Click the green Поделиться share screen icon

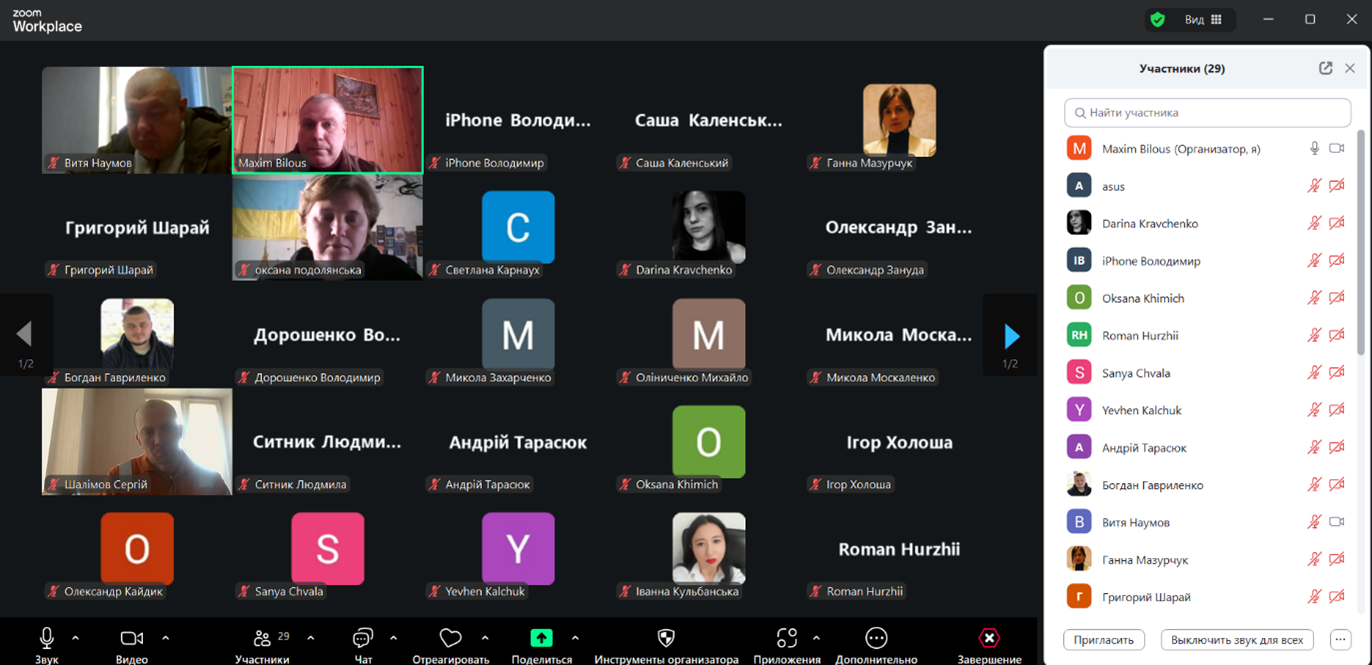541,638
